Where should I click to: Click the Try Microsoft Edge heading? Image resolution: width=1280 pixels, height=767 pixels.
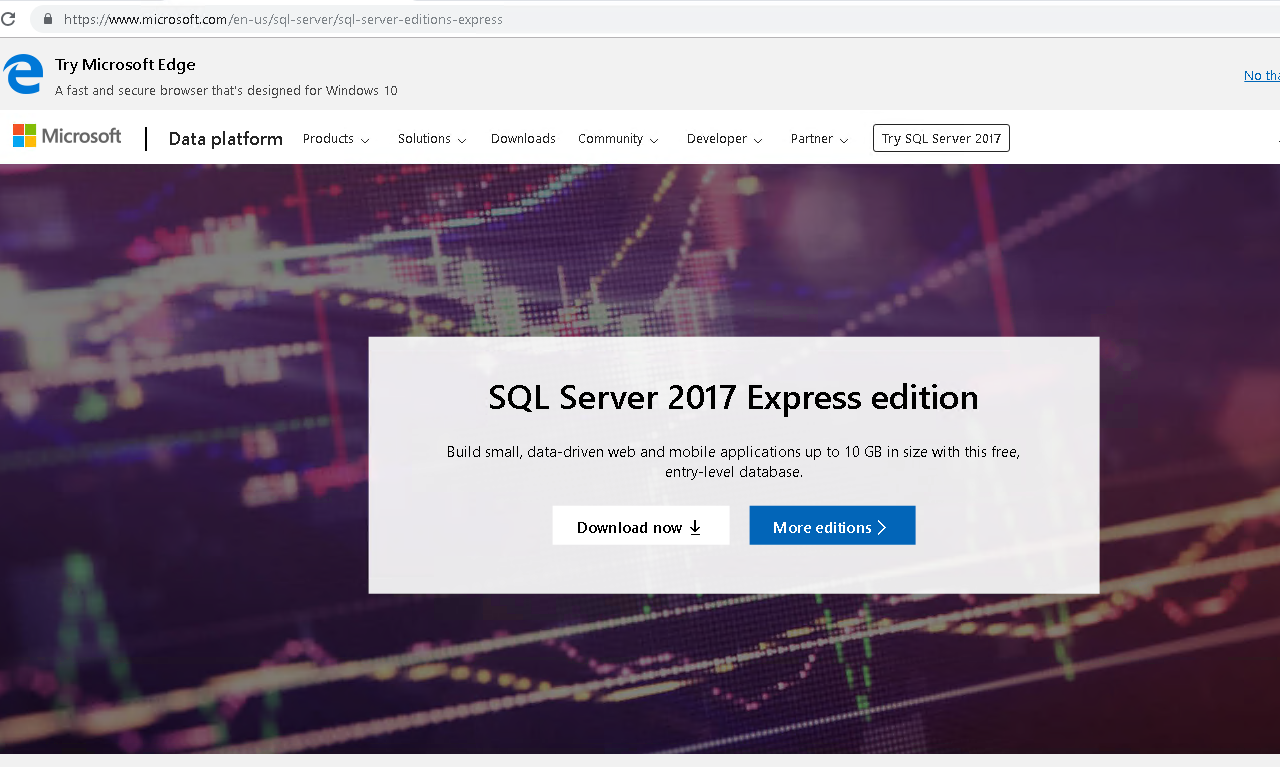point(125,64)
